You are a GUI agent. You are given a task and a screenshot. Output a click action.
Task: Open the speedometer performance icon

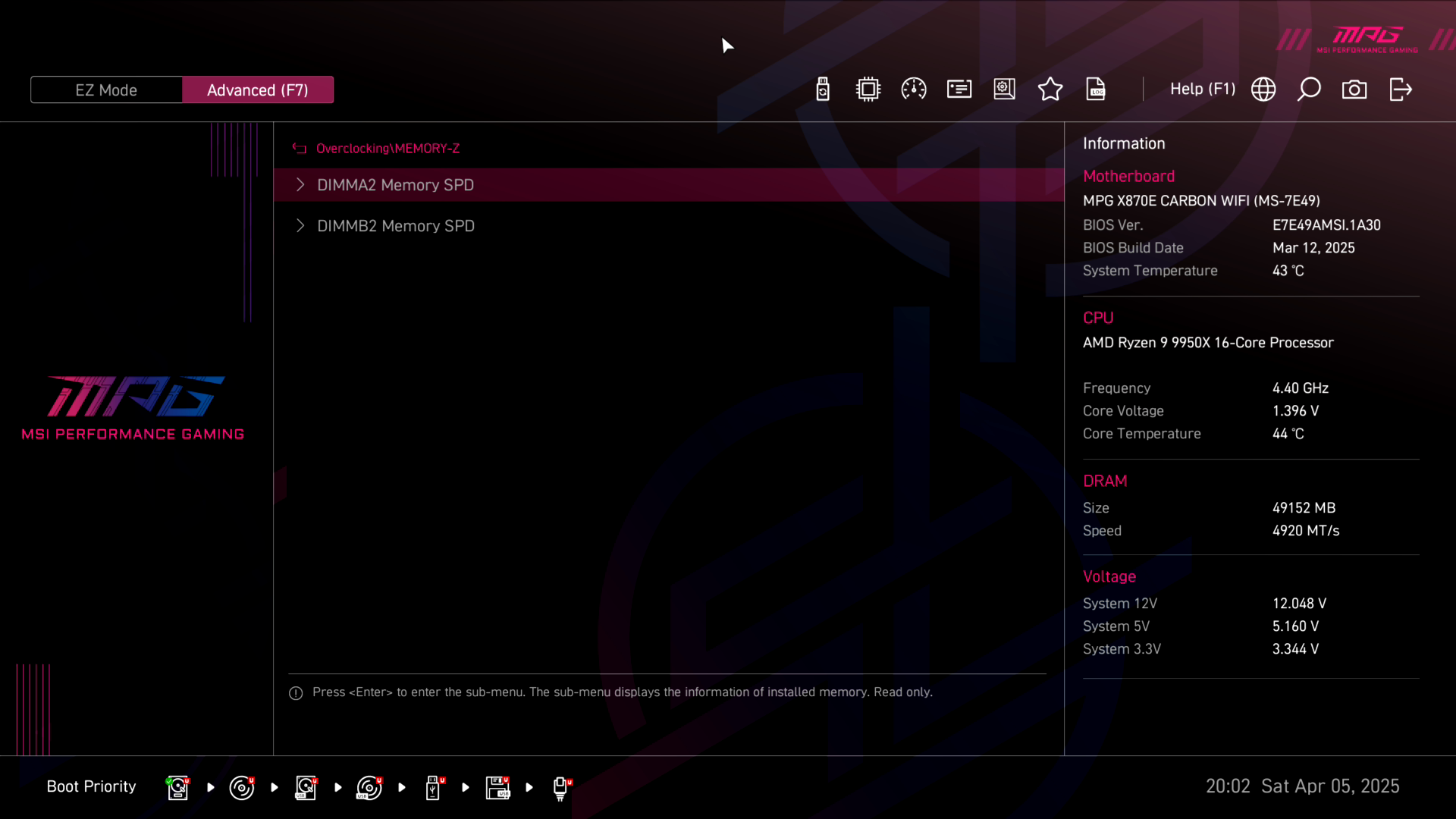(x=914, y=89)
